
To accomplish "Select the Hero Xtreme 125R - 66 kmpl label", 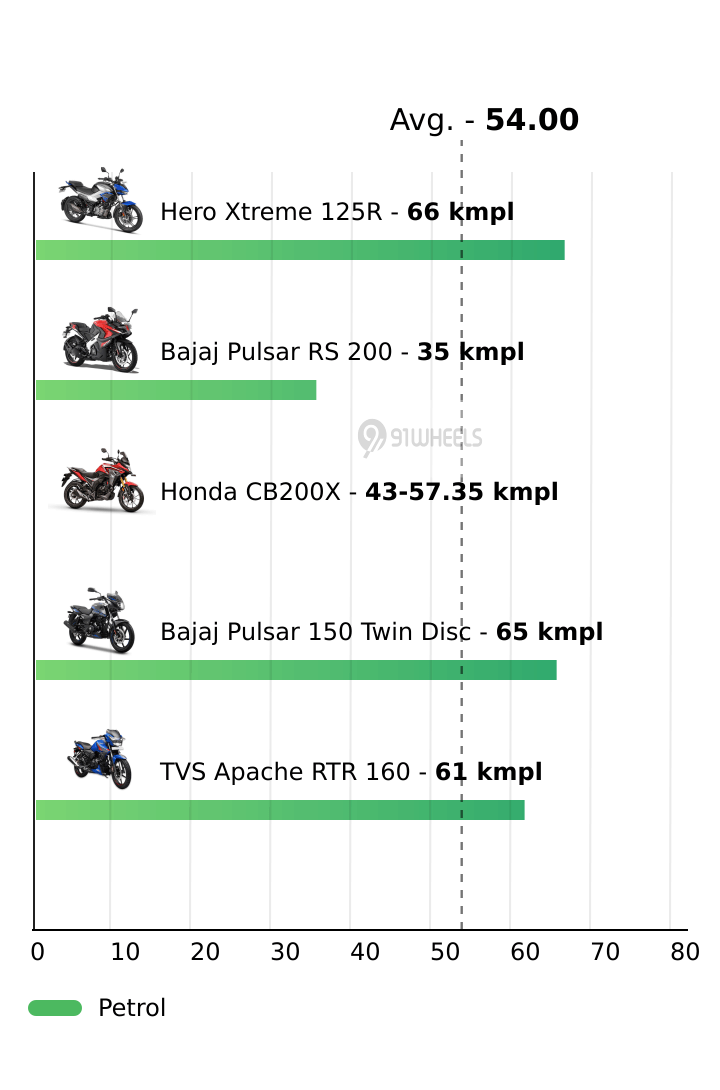I will (337, 212).
